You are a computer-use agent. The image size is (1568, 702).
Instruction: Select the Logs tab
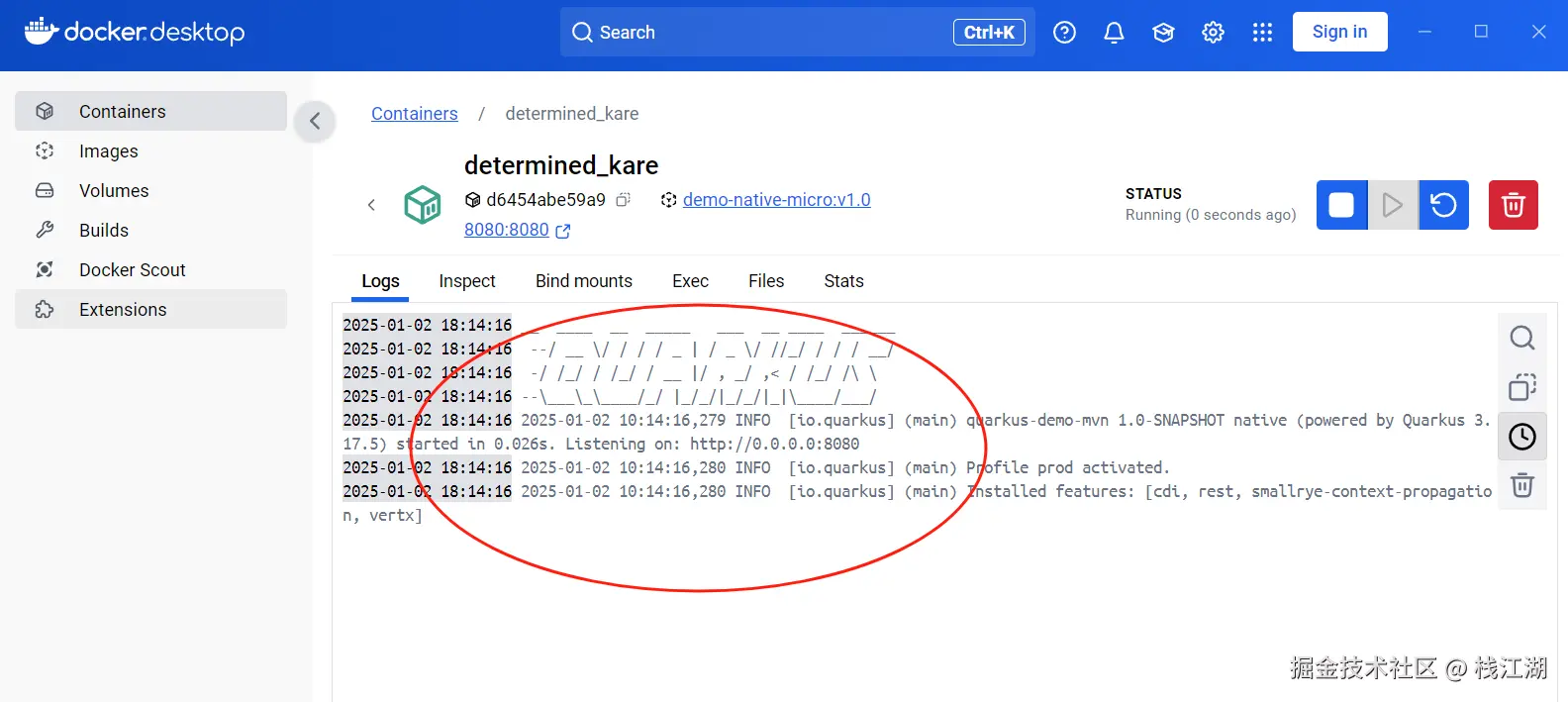click(380, 281)
